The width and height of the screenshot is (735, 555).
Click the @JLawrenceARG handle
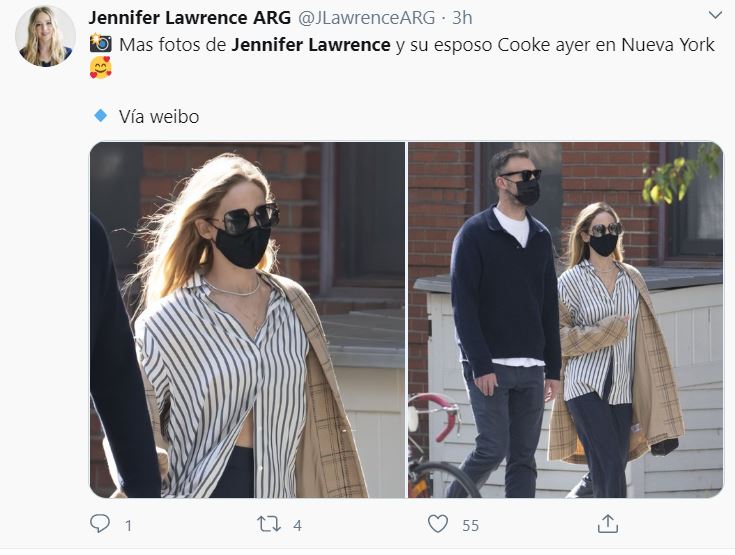click(x=367, y=18)
